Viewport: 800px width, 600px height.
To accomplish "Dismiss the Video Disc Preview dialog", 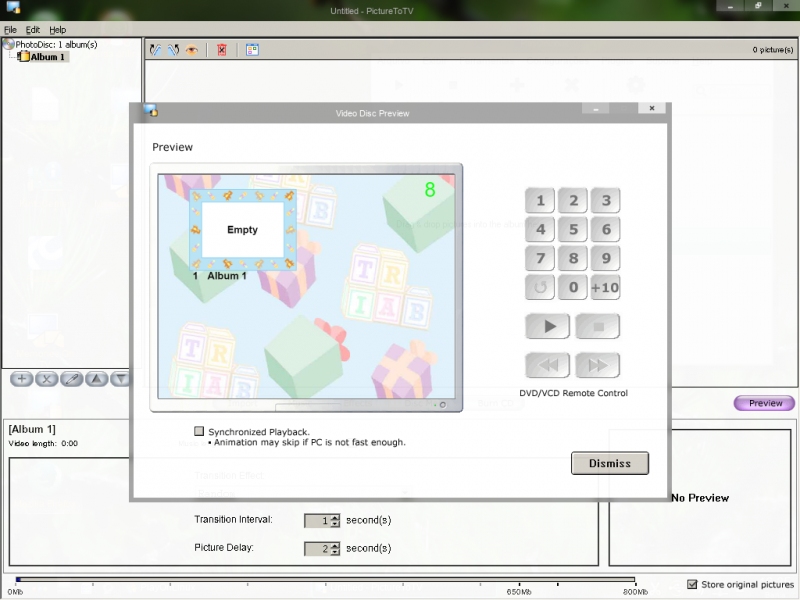I will (609, 463).
